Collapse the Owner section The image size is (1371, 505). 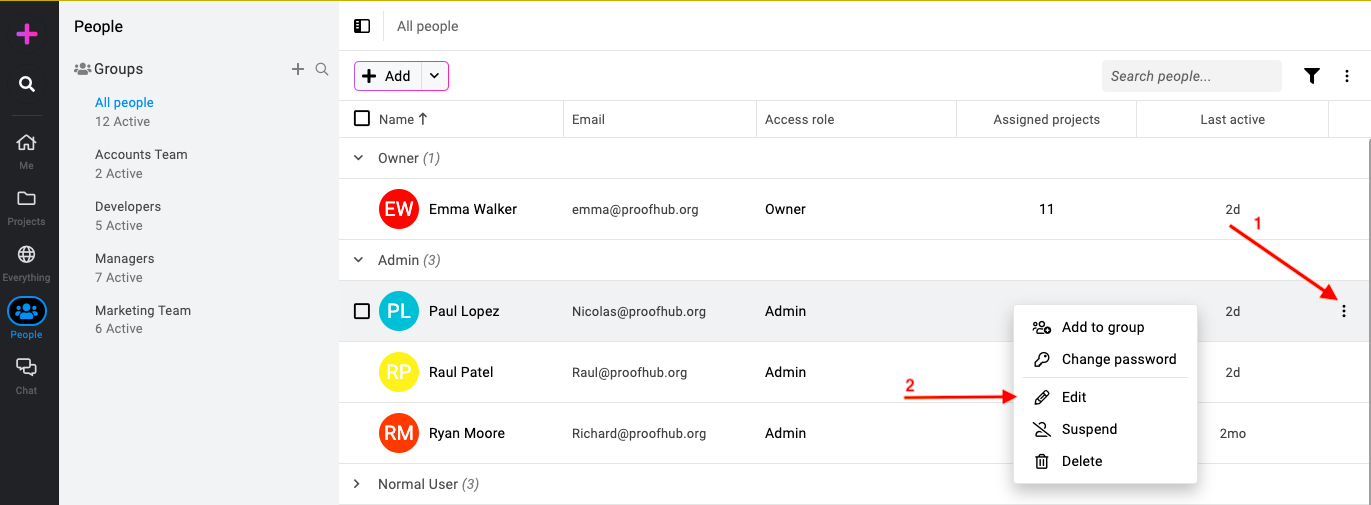(x=359, y=158)
